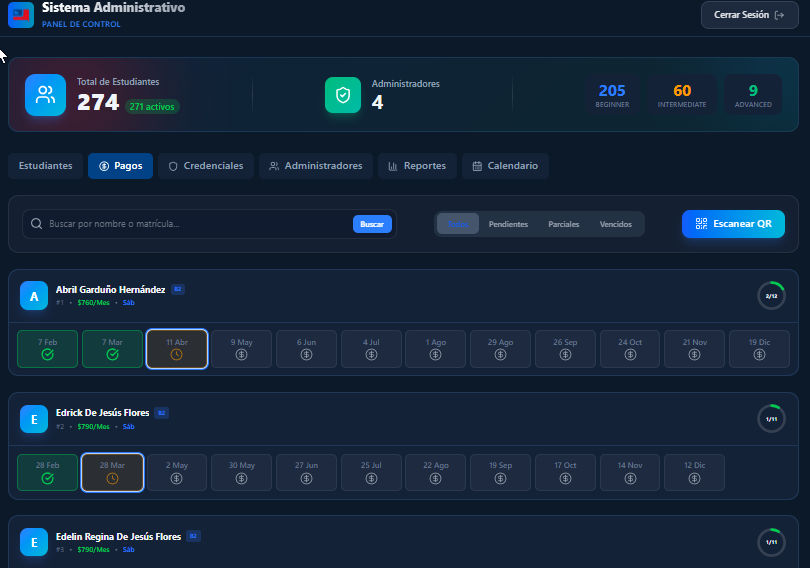Select the 9 Advanced stat card
The height and width of the screenshot is (568, 810).
coord(753,95)
